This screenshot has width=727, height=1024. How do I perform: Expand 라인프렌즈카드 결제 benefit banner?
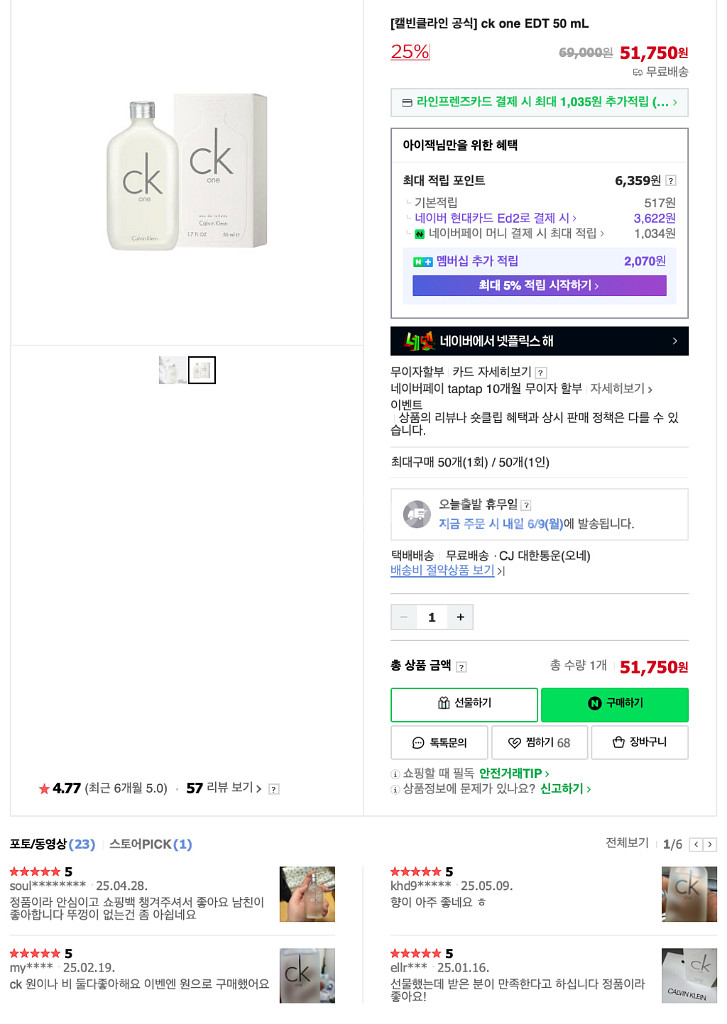pos(539,102)
